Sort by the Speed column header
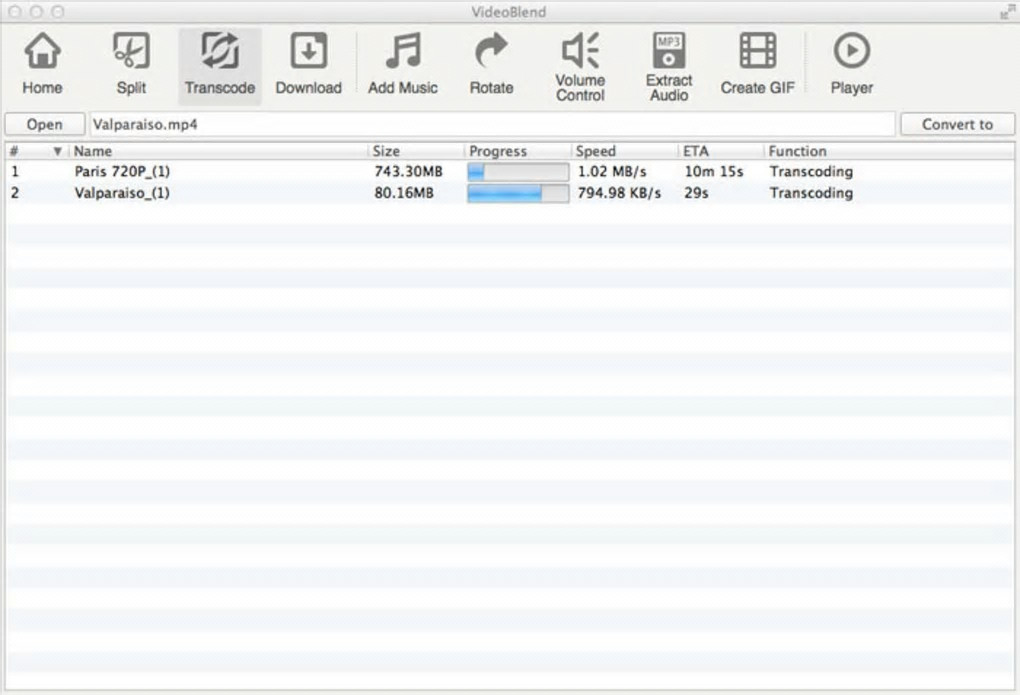Viewport: 1020px width, 695px height. point(625,151)
